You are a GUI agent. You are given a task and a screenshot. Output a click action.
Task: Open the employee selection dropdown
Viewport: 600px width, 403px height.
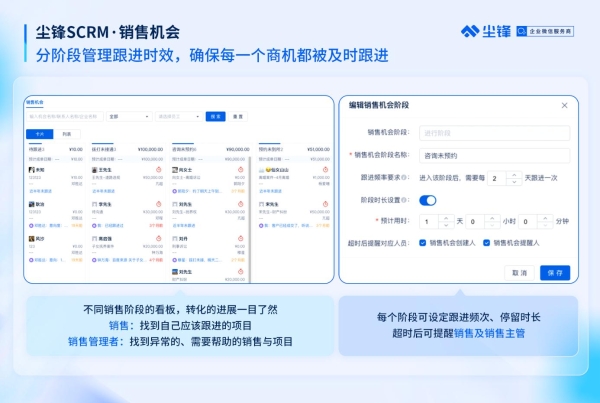pos(179,116)
